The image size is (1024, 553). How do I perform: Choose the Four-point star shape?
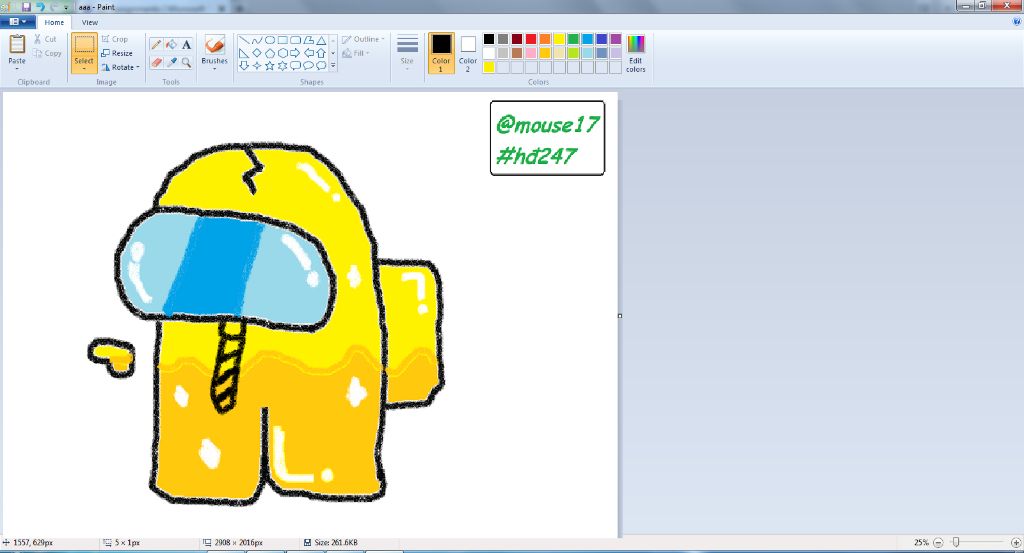click(257, 65)
